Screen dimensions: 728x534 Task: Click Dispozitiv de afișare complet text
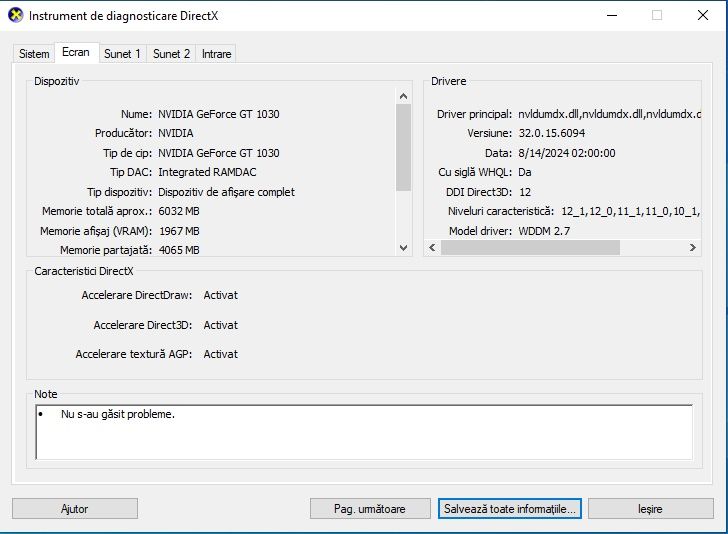point(226,192)
